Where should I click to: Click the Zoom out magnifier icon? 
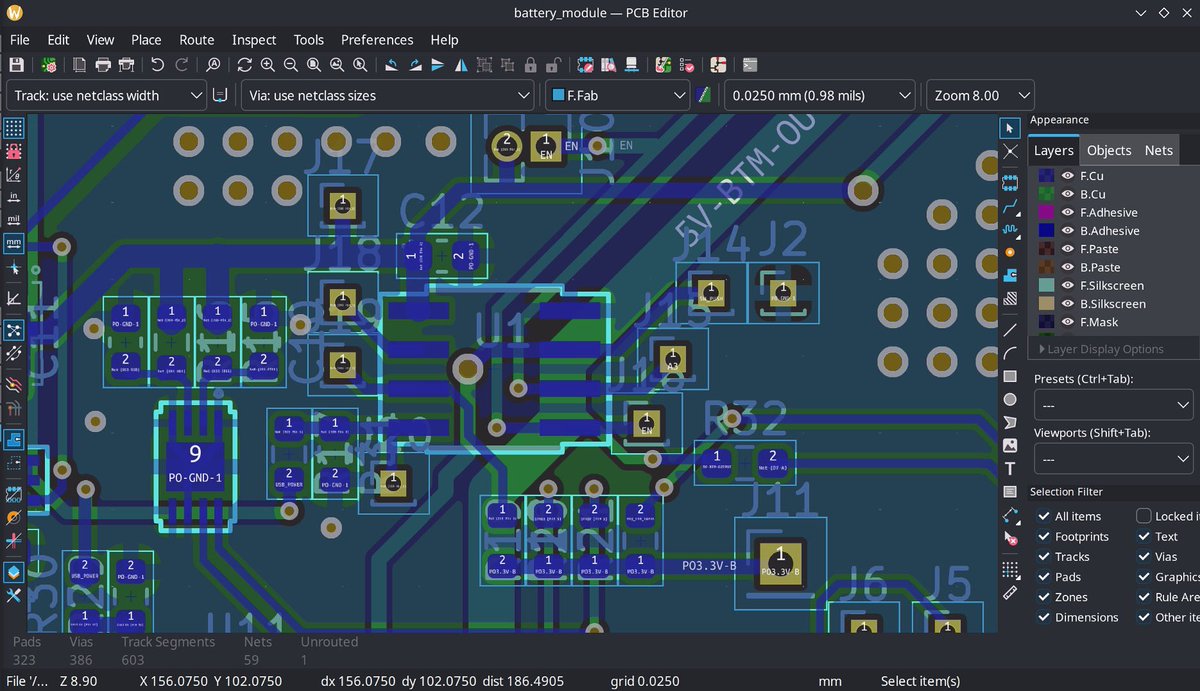(290, 65)
